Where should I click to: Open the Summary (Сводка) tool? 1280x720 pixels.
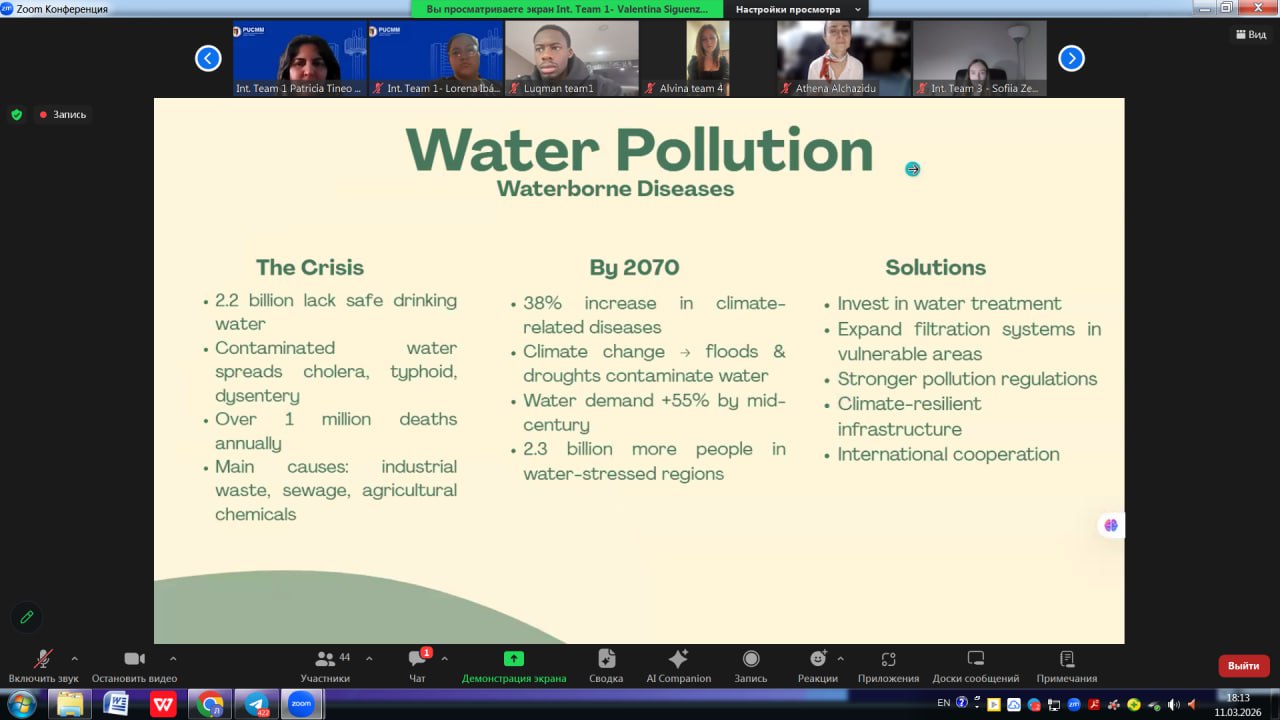pyautogui.click(x=606, y=665)
